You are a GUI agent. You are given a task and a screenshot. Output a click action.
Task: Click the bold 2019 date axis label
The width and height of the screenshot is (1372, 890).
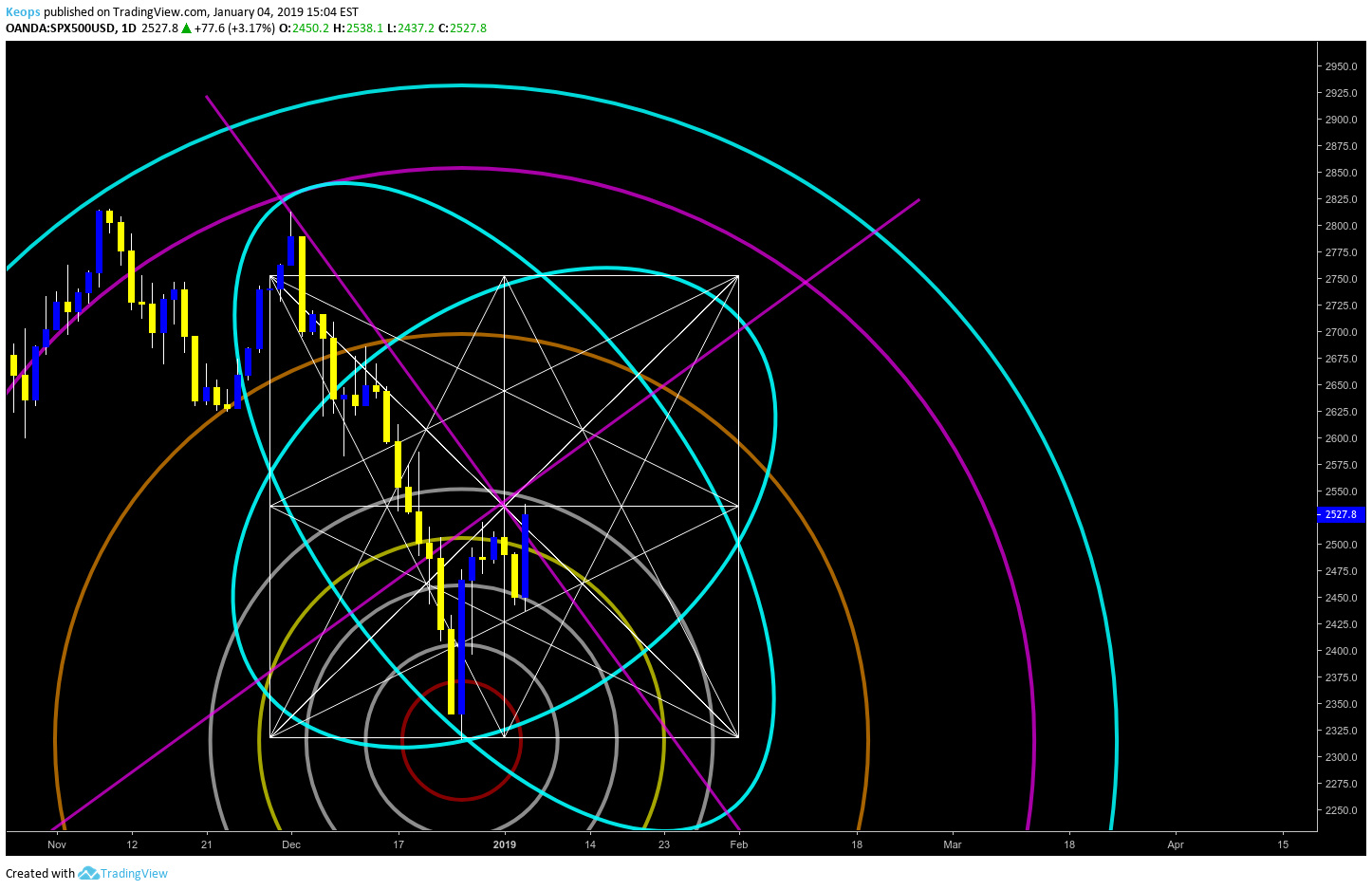(505, 844)
